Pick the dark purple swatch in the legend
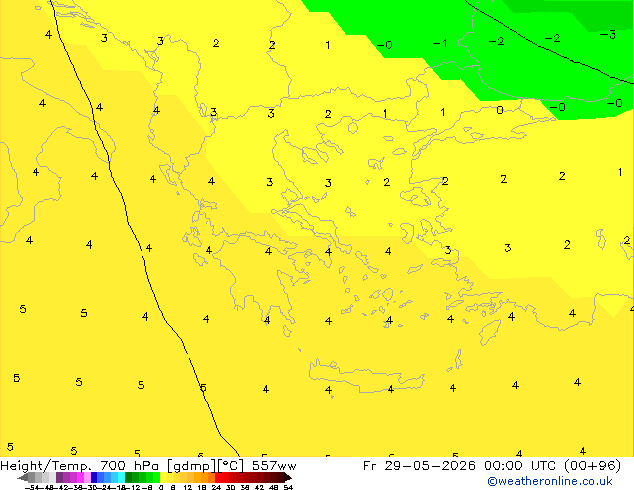This screenshot has height=490, width=634. click(59, 477)
